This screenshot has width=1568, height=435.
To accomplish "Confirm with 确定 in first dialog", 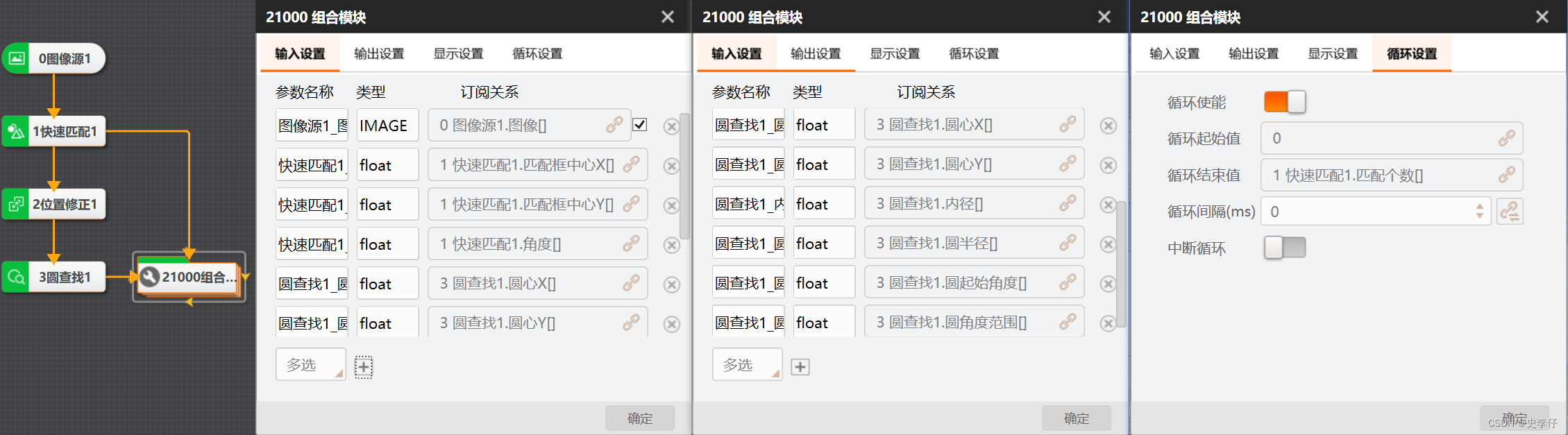I will tap(640, 418).
